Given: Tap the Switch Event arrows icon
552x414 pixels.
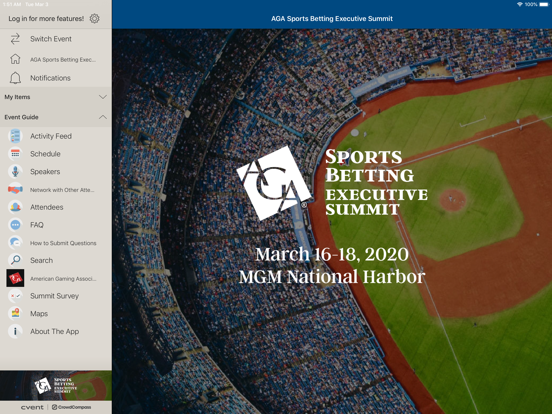Looking at the screenshot, I should click(15, 39).
